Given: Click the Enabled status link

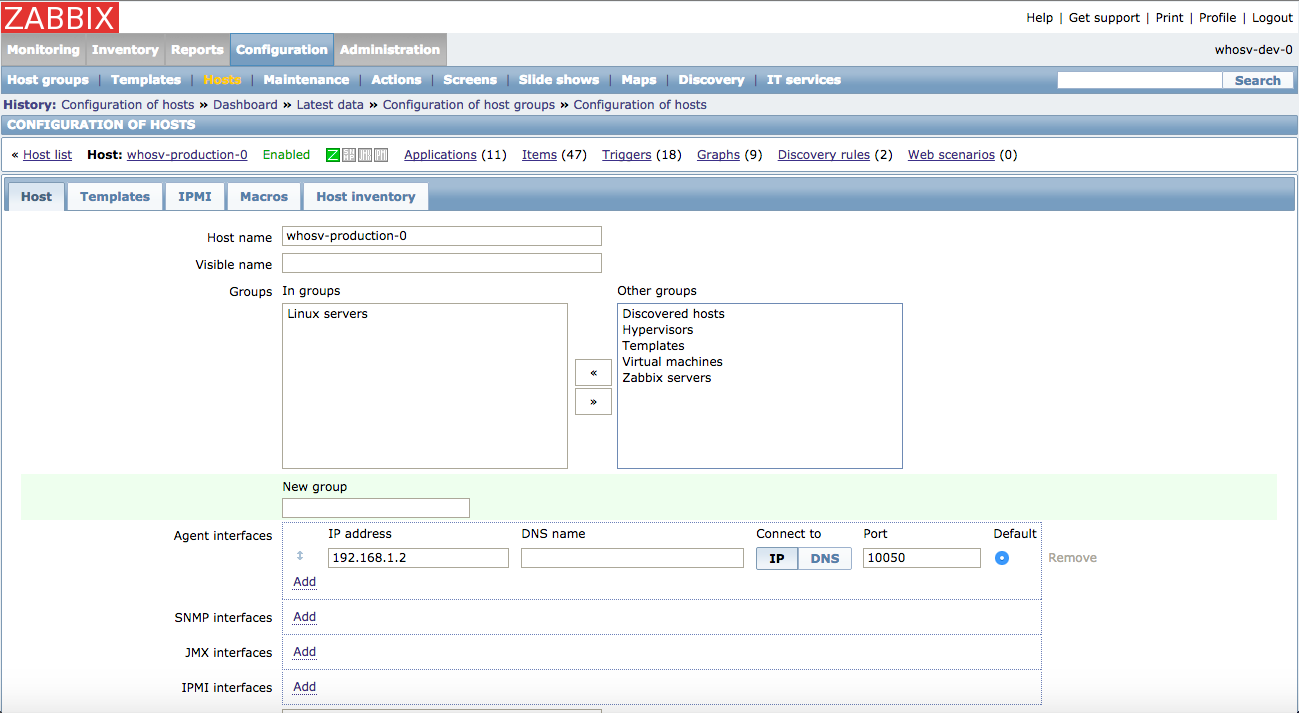Looking at the screenshot, I should (x=286, y=155).
